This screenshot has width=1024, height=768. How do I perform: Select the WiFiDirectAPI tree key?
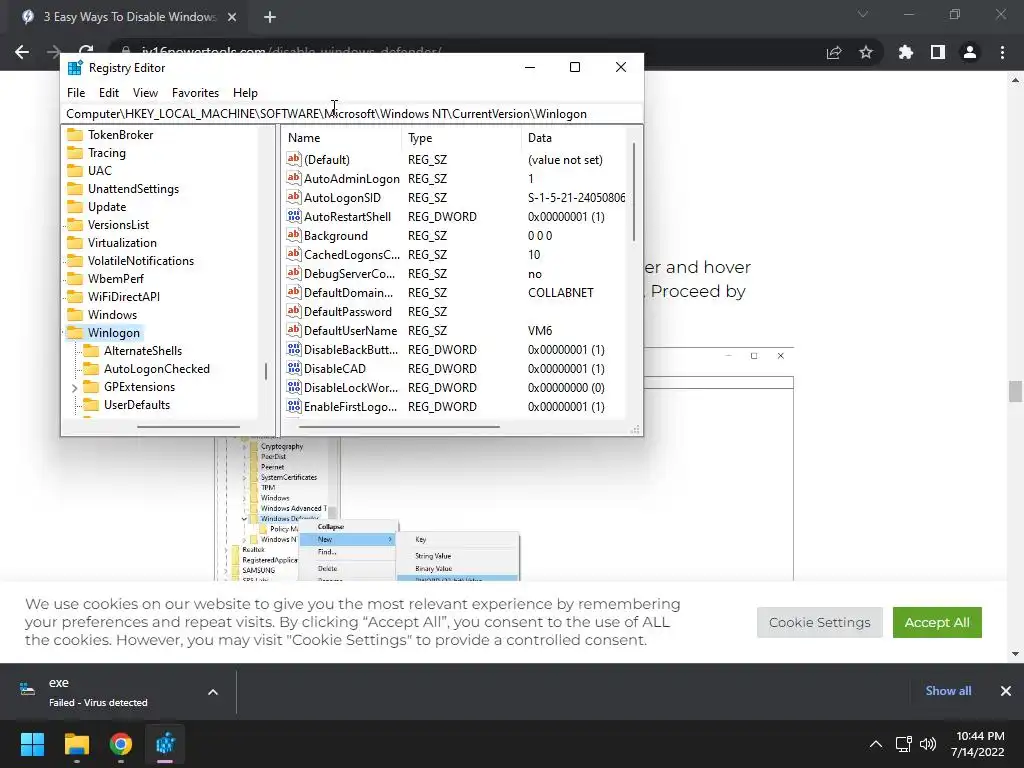pos(123,296)
